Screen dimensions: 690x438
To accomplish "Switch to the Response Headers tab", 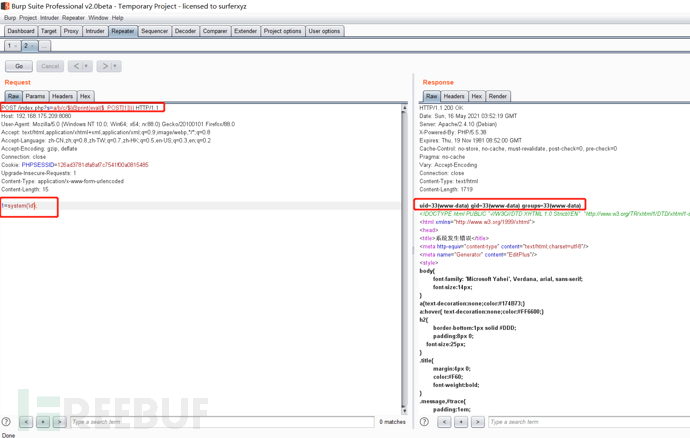I will click(454, 96).
